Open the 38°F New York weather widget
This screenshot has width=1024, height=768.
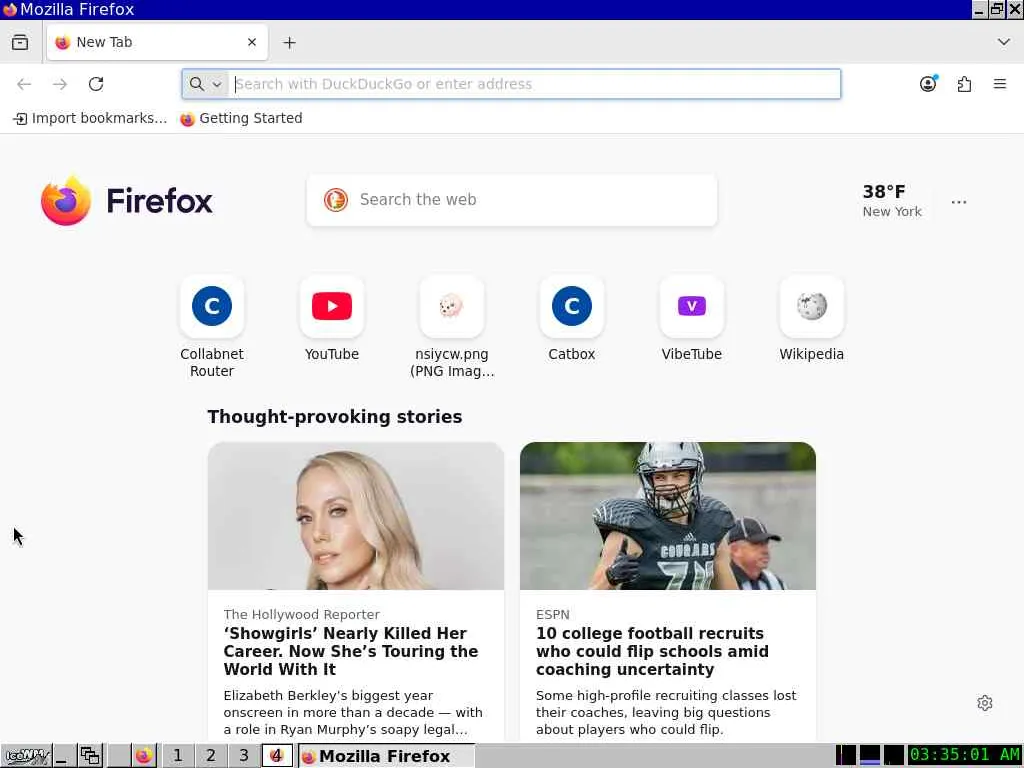coord(892,200)
